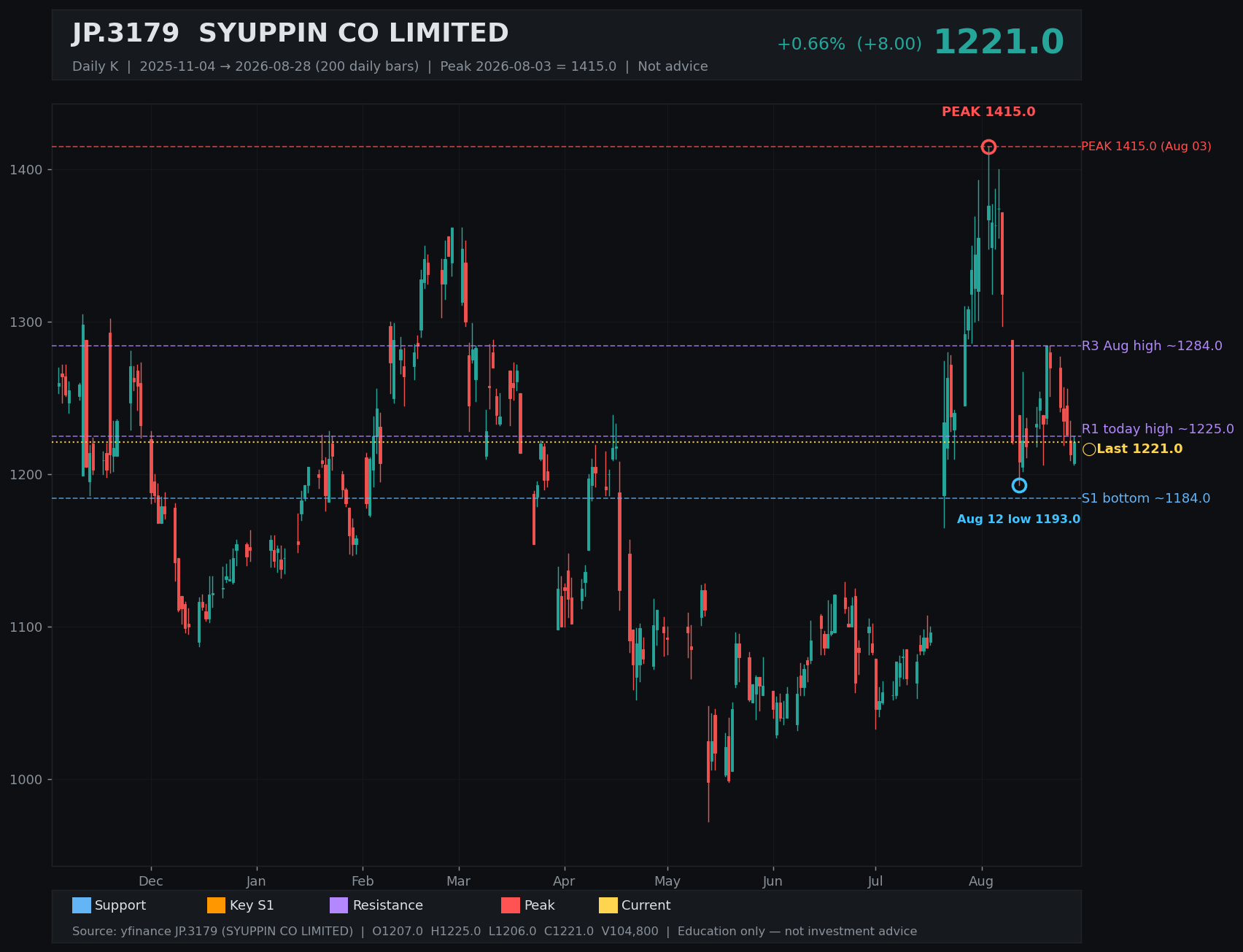This screenshot has height=952, width=1243.
Task: Click the 1400 price axis label
Action: pyautogui.click(x=26, y=170)
